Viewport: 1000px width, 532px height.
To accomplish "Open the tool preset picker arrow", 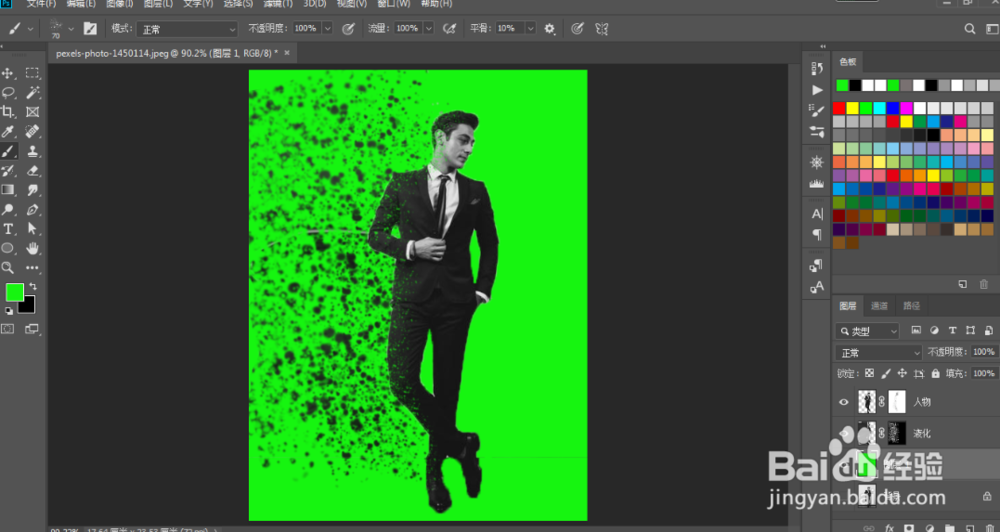I will click(x=30, y=29).
